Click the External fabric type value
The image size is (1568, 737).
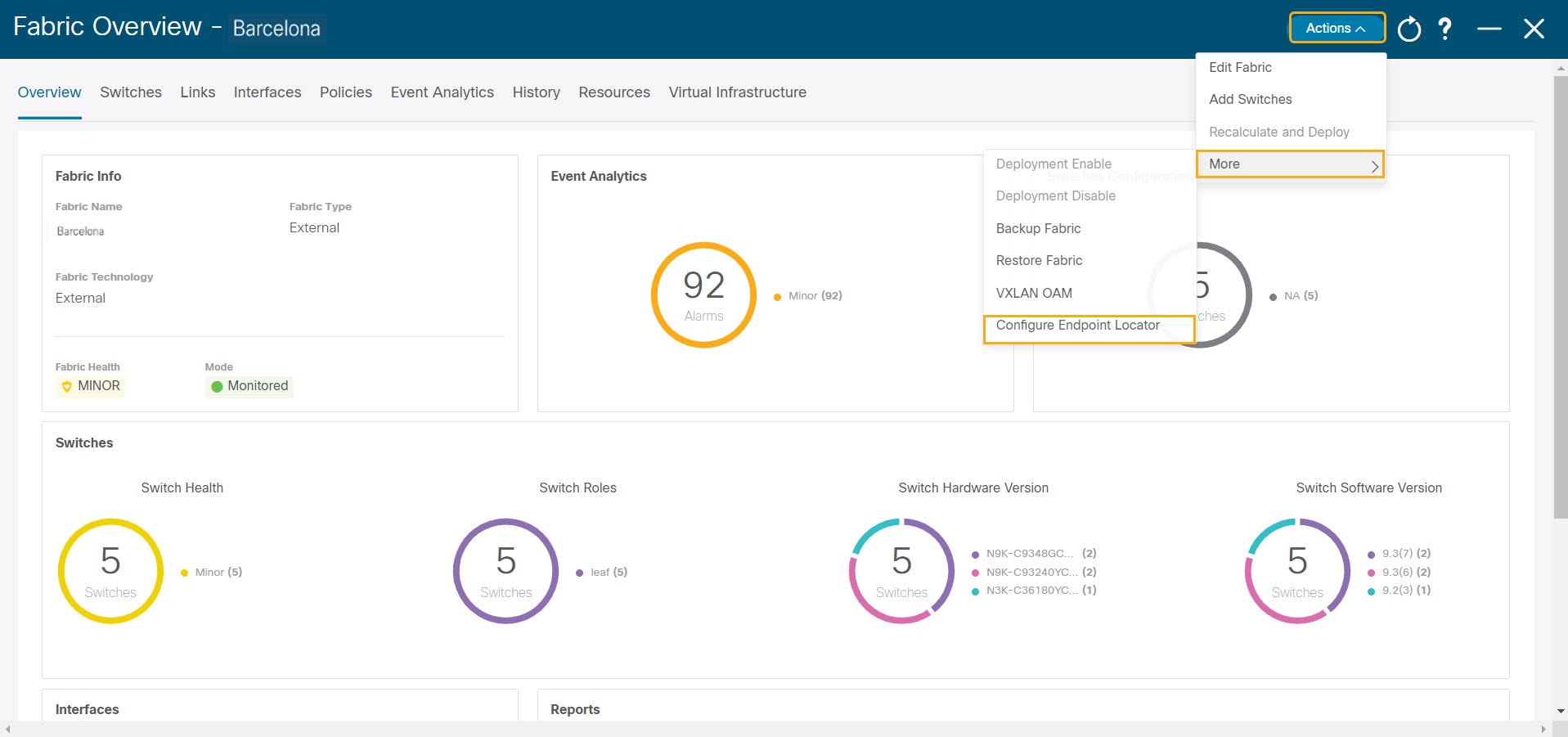314,228
